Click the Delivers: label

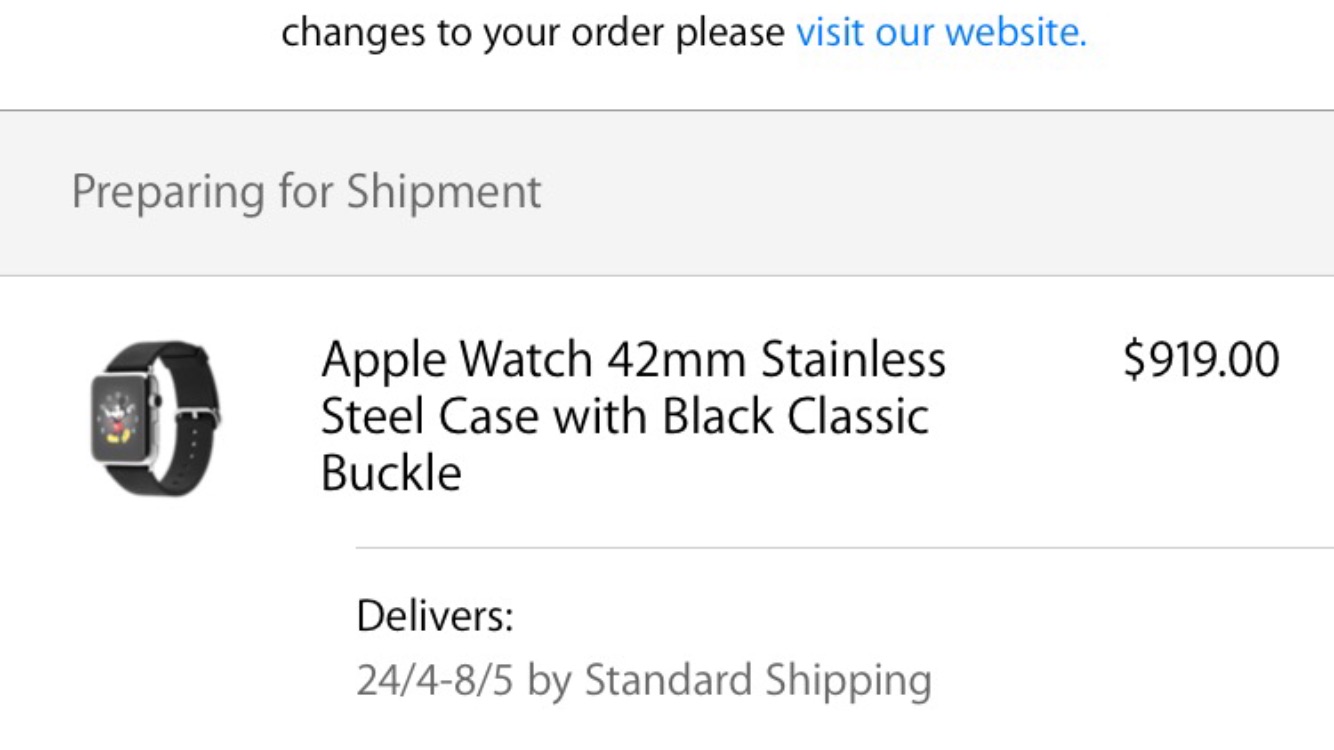(x=435, y=617)
